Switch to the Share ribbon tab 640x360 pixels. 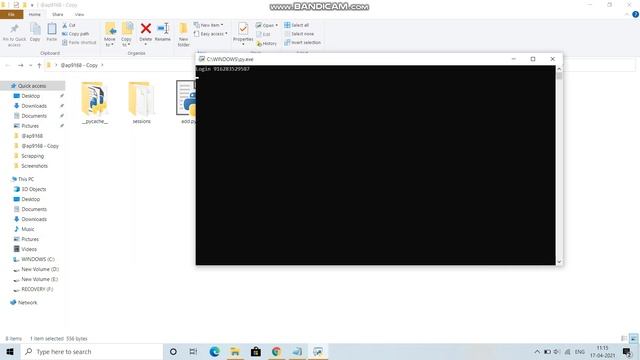click(58, 14)
